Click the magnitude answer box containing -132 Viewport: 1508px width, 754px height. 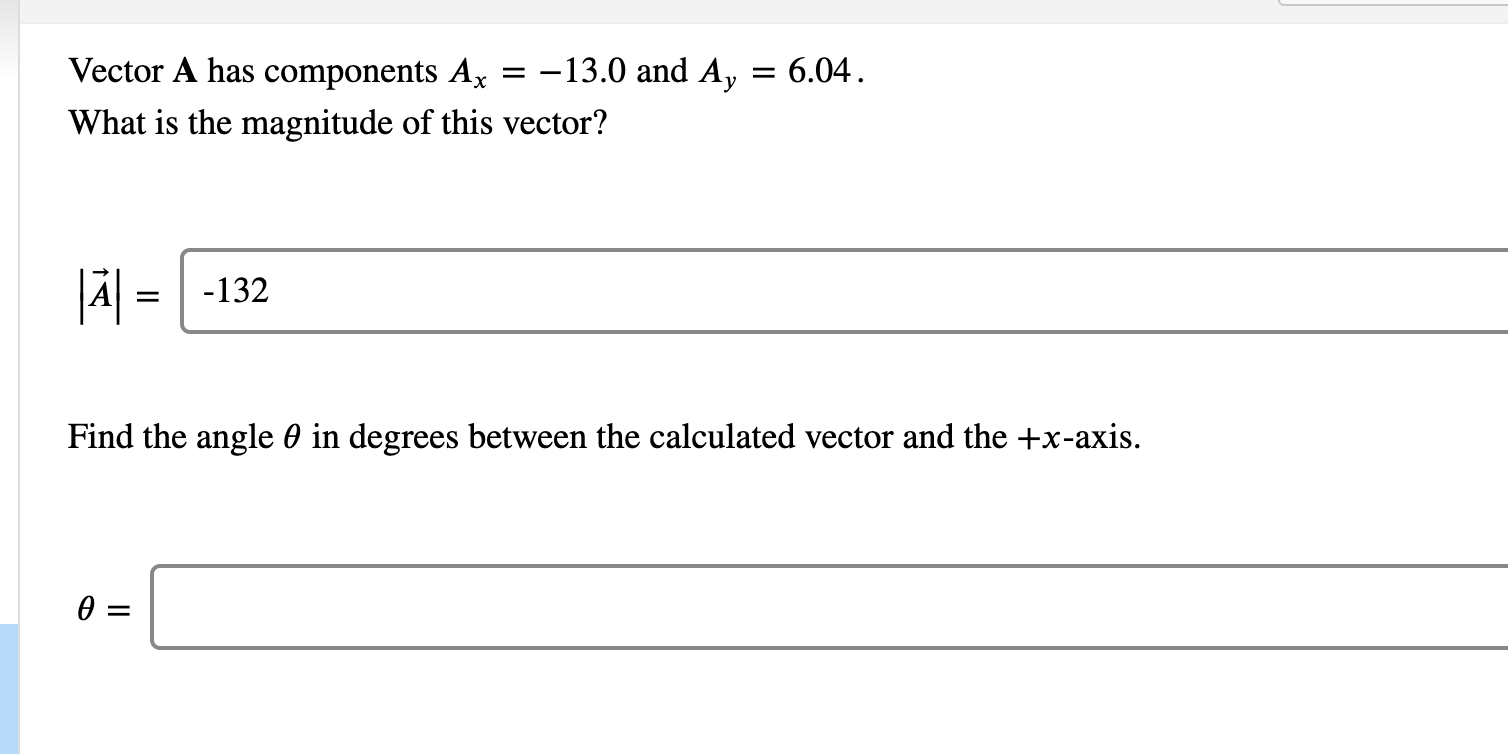[x=700, y=292]
